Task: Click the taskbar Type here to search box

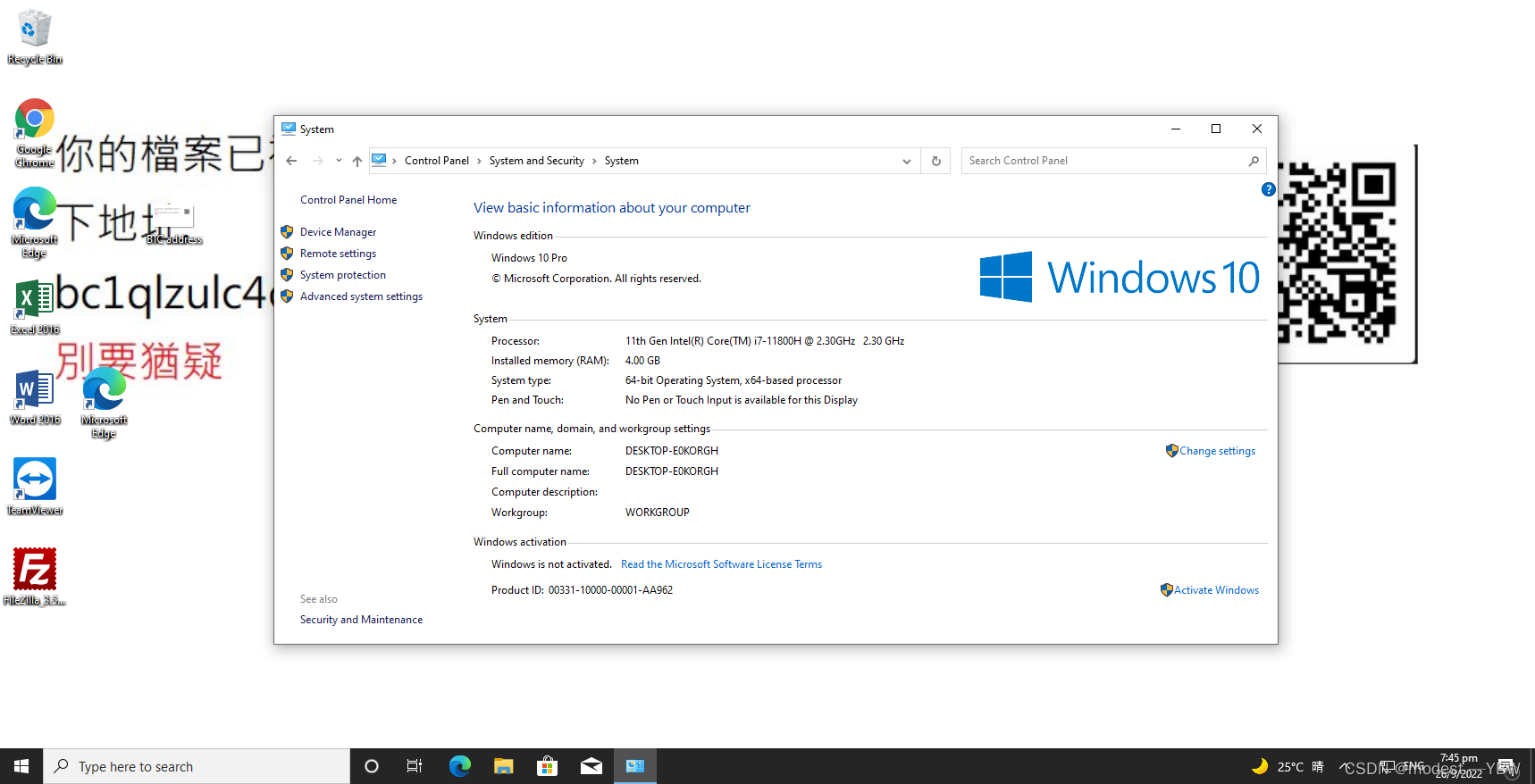Action: click(x=197, y=766)
